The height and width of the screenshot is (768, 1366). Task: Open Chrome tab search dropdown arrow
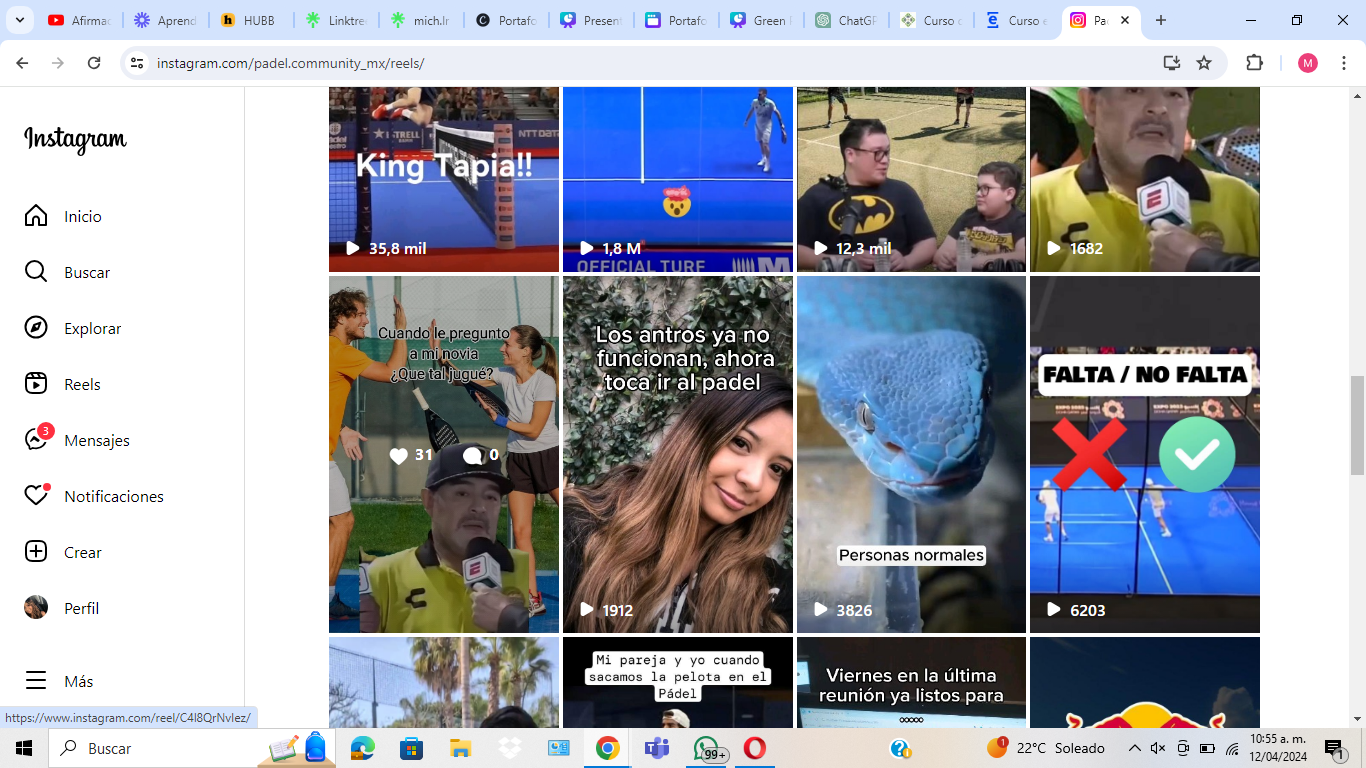click(x=19, y=20)
